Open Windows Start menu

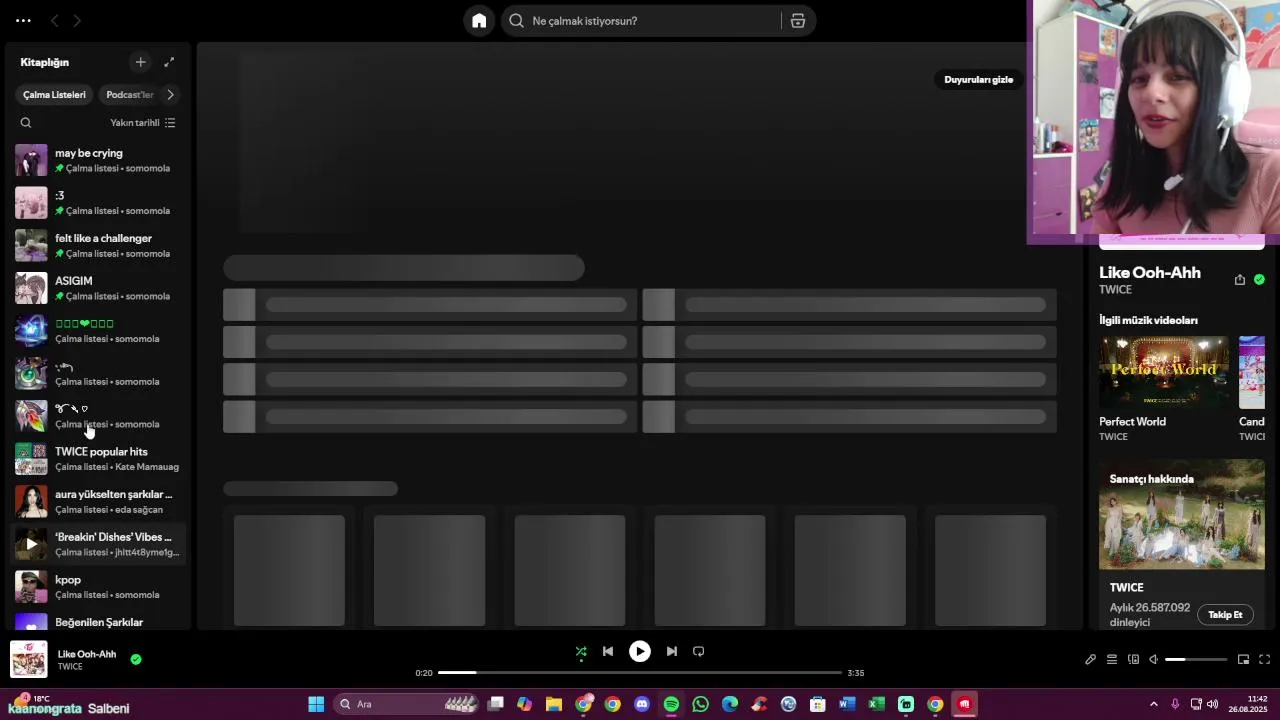(x=316, y=704)
